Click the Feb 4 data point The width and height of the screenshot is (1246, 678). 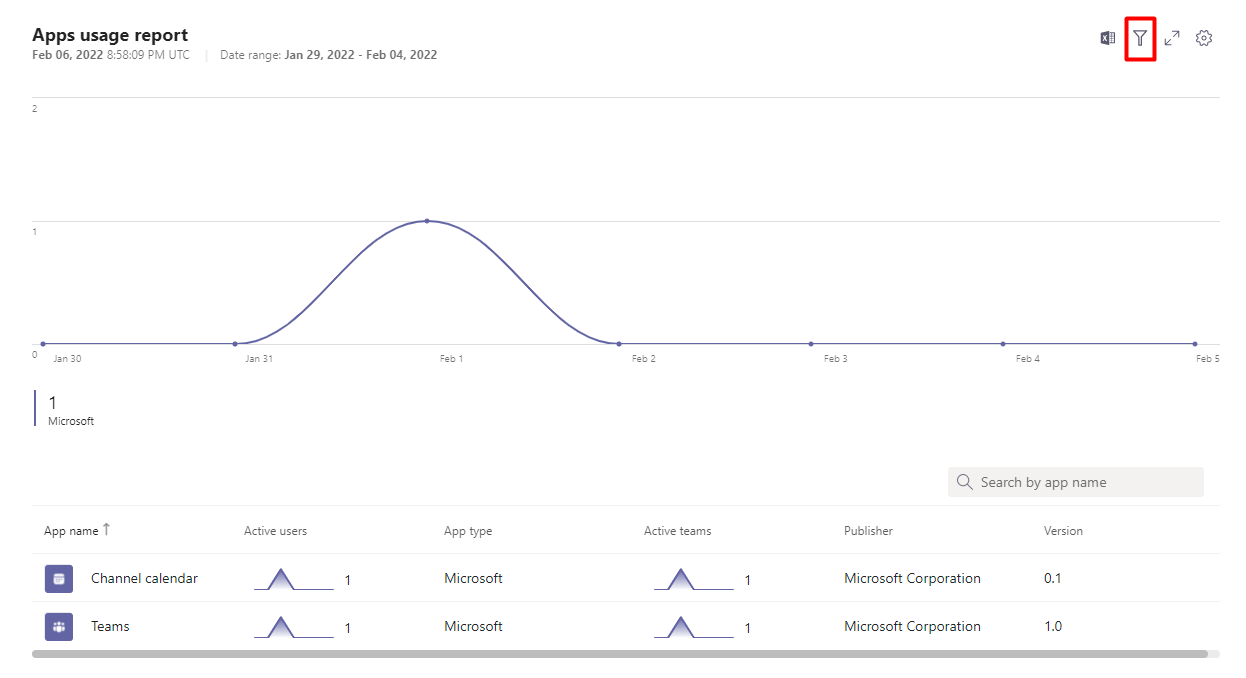pos(1003,344)
